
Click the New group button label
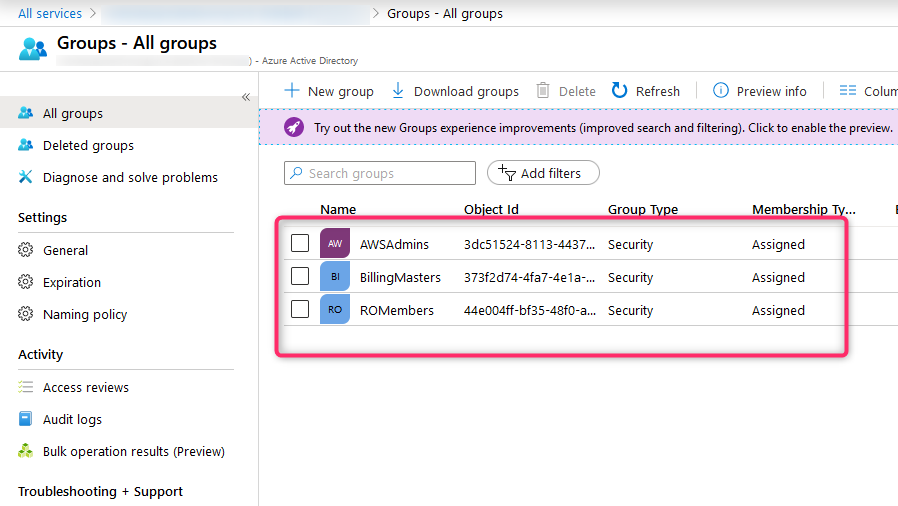pos(341,92)
